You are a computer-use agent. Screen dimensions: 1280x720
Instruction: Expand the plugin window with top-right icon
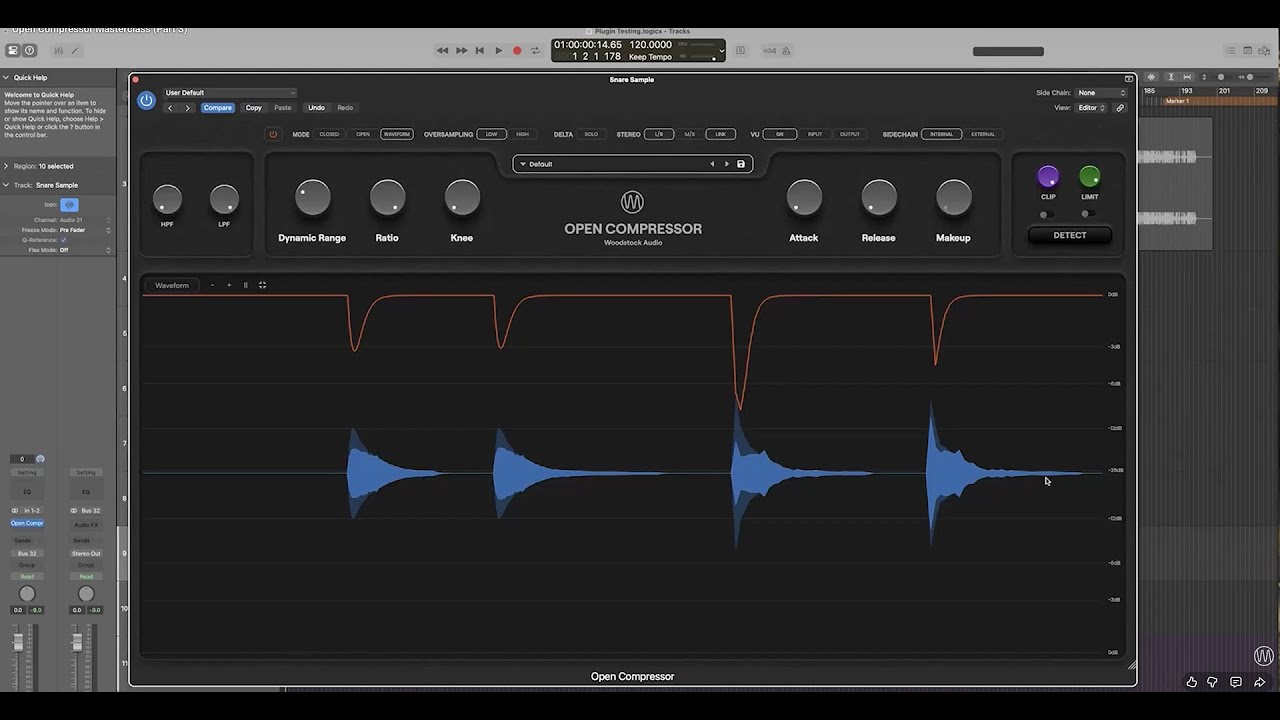(x=1128, y=79)
